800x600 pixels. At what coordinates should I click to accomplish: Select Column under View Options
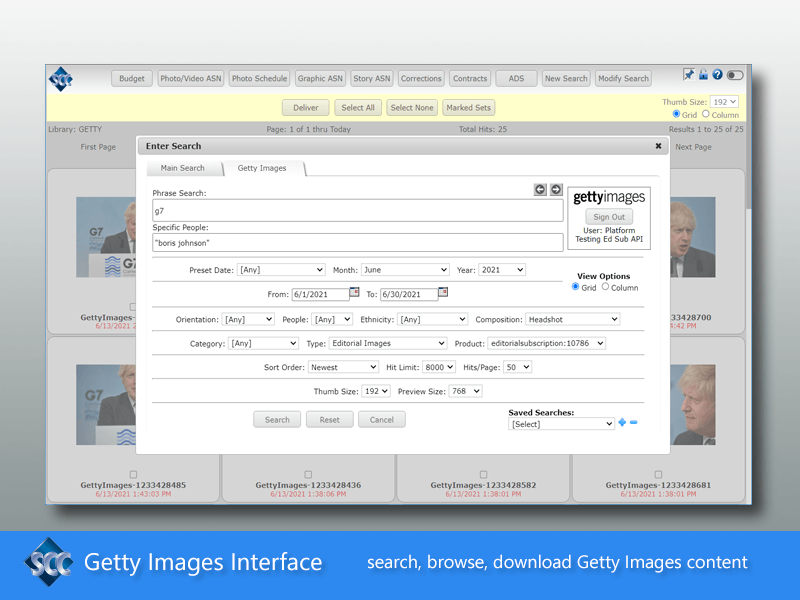coord(605,287)
